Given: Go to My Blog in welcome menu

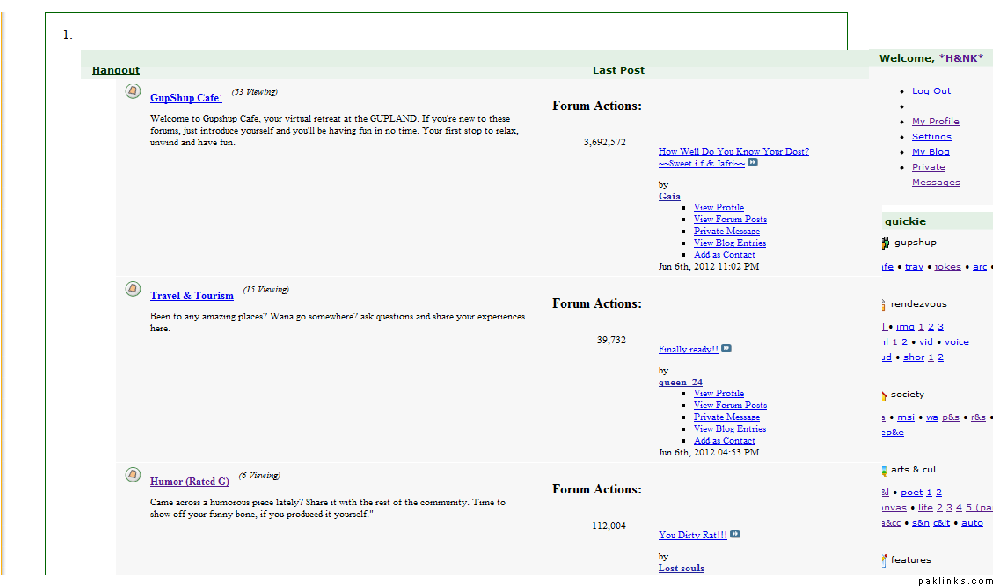Looking at the screenshot, I should tap(930, 152).
